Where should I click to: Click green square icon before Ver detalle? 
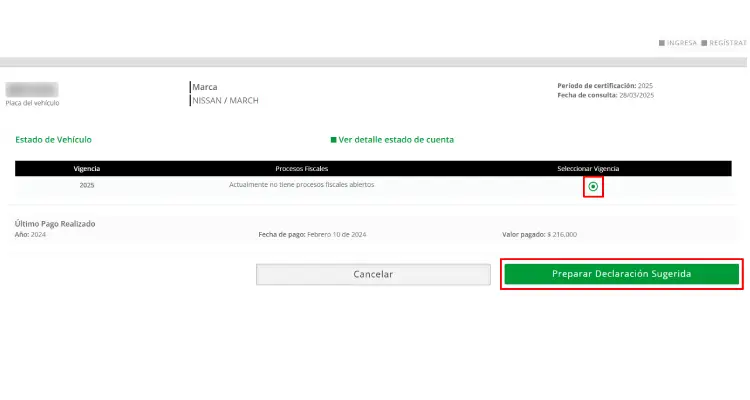pyautogui.click(x=334, y=140)
